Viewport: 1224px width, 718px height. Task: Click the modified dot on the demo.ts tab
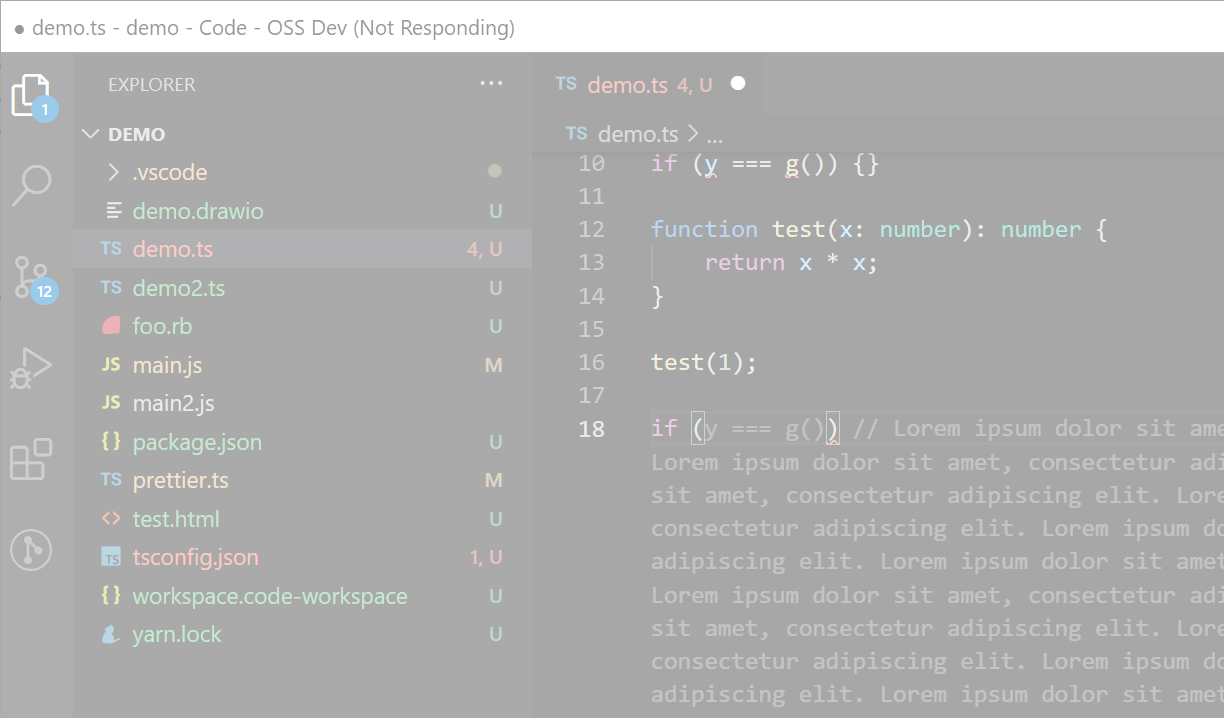click(737, 84)
